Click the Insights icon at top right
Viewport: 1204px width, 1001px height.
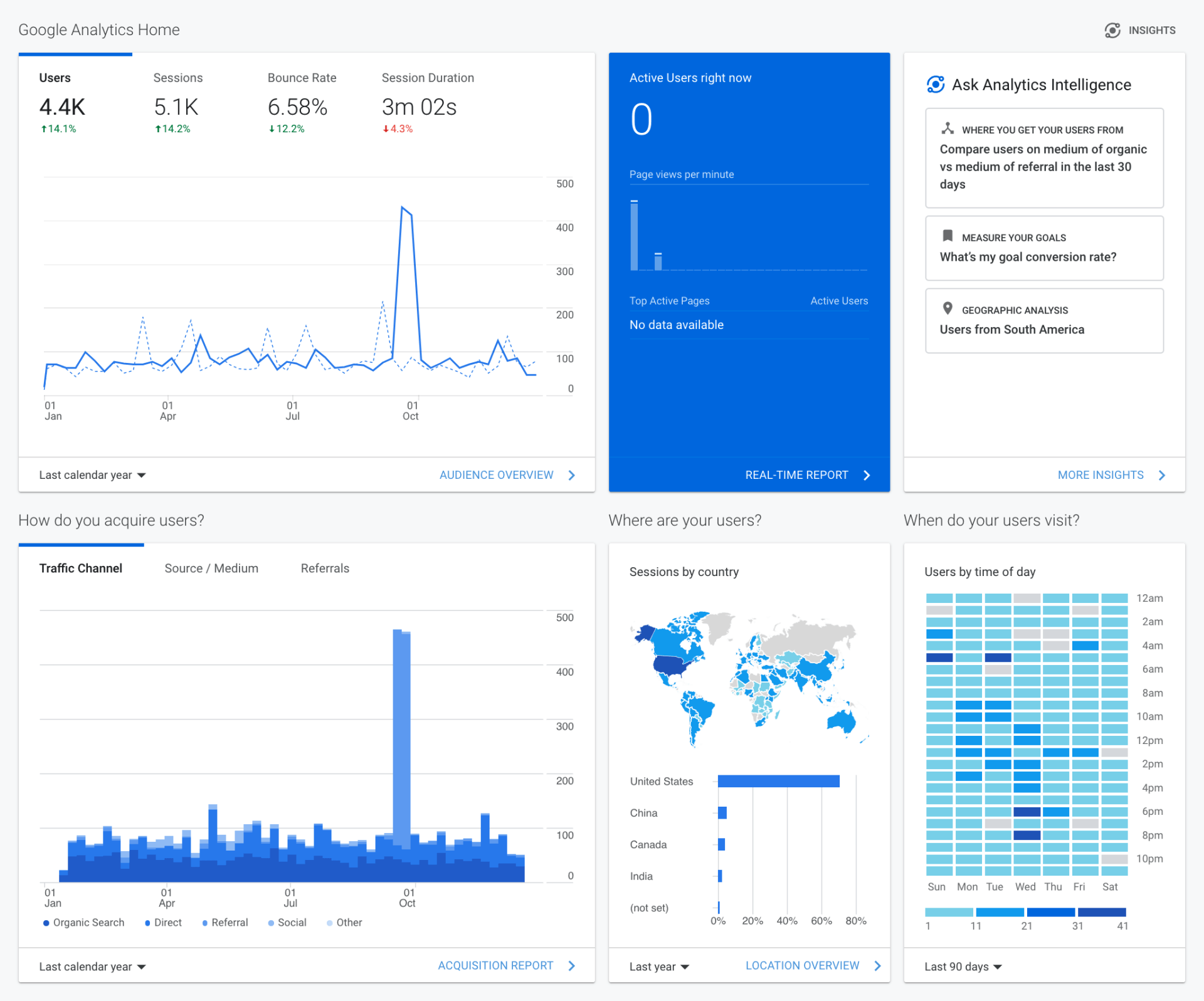1112,30
